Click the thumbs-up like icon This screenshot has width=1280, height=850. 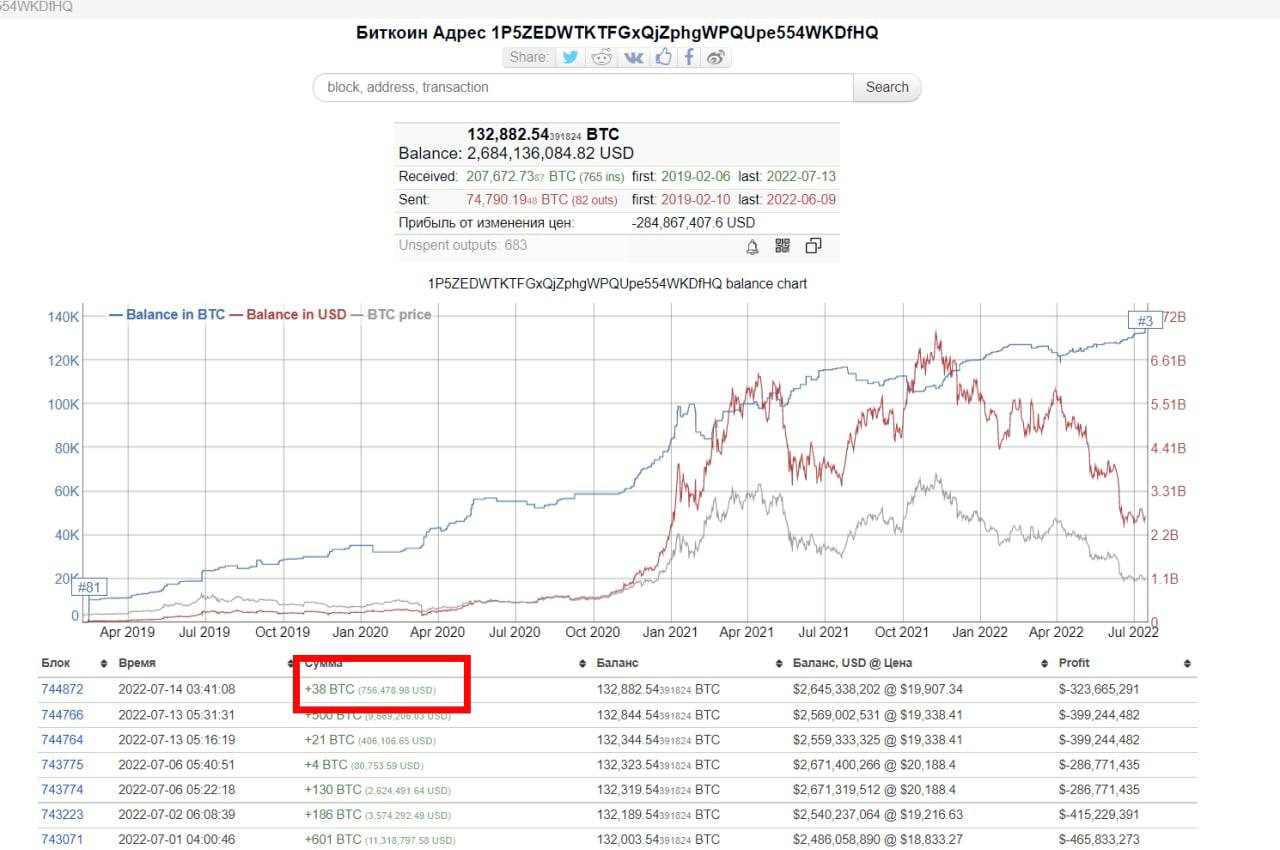click(x=664, y=57)
